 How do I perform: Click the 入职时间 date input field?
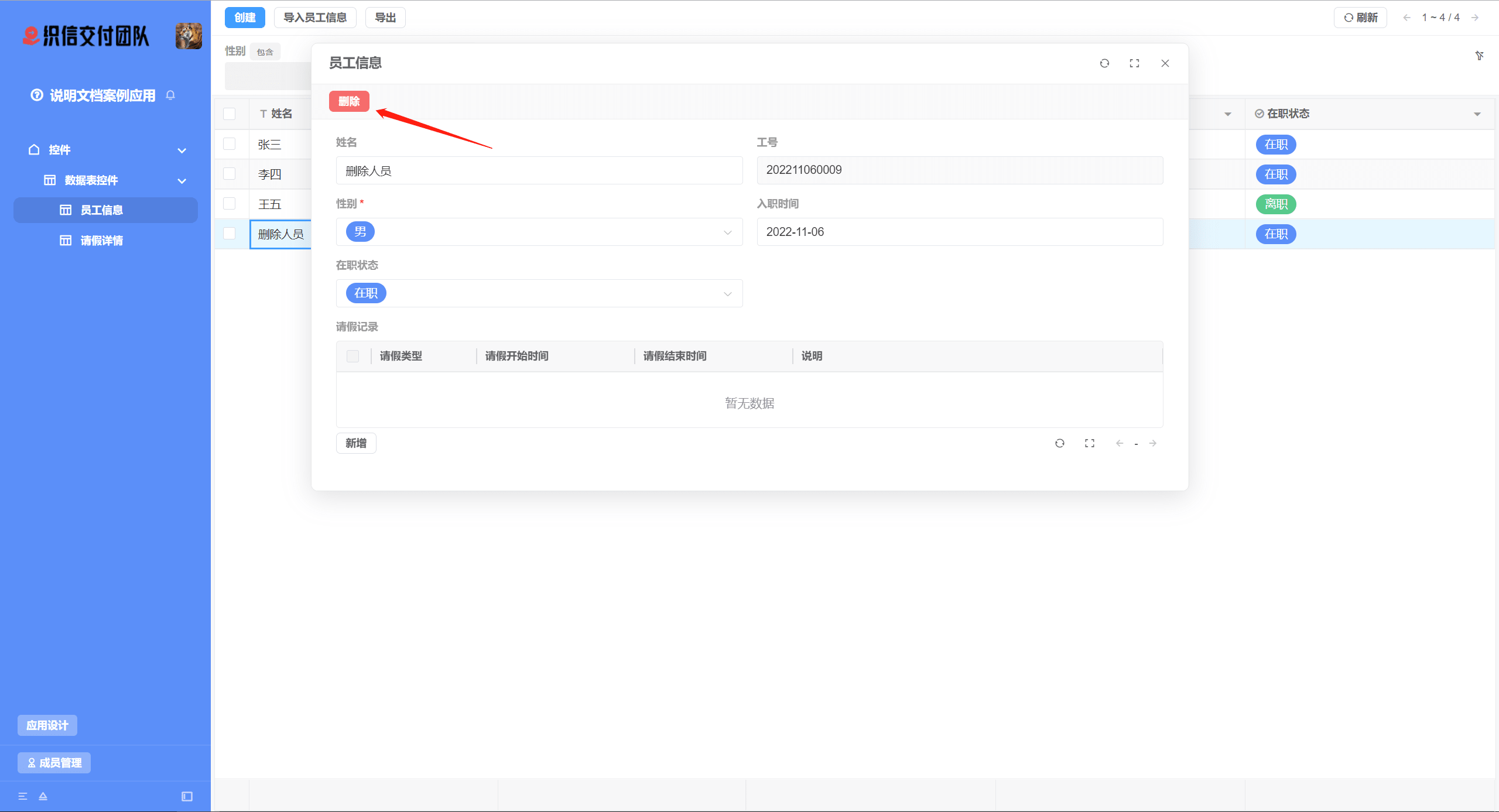pyautogui.click(x=959, y=232)
